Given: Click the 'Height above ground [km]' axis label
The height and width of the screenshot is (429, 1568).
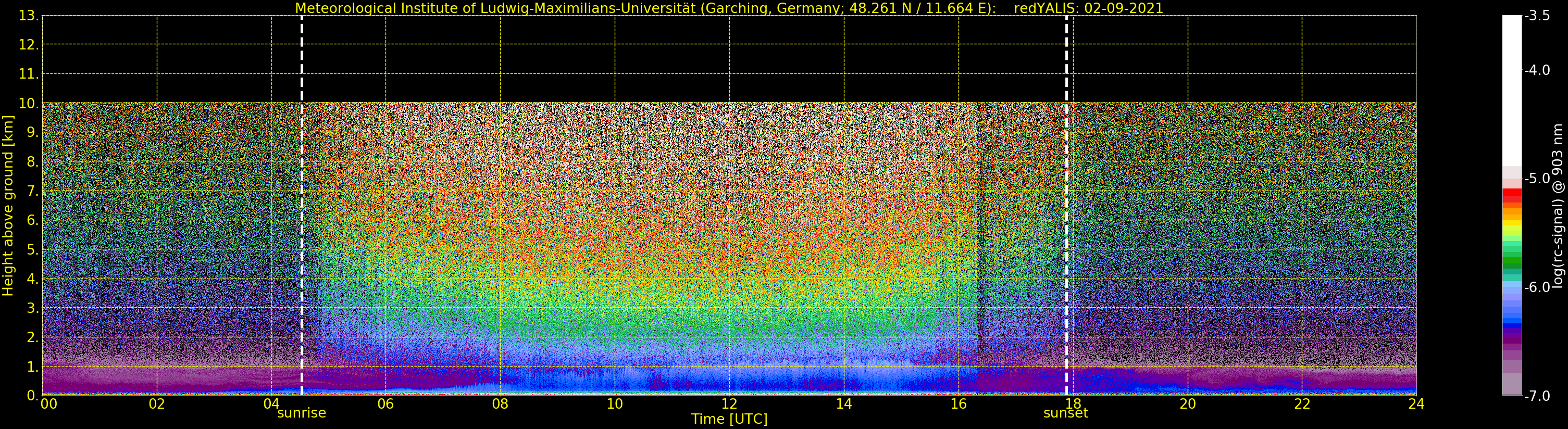Looking at the screenshot, I should tap(8, 206).
